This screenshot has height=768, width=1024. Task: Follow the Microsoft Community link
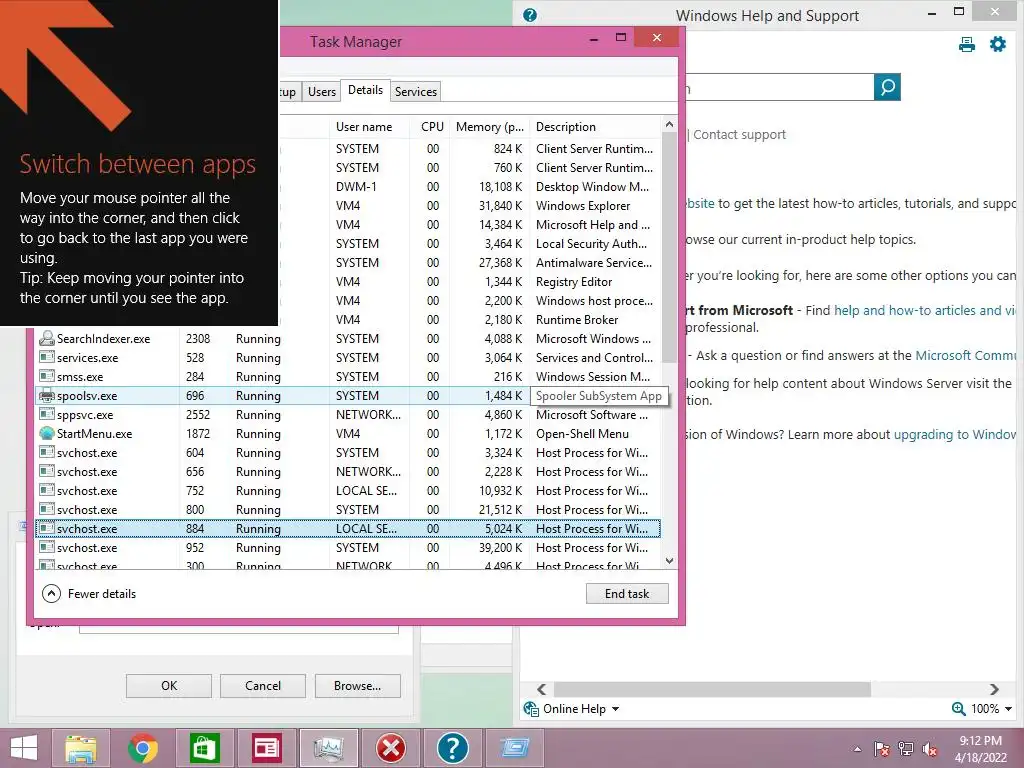(x=966, y=355)
